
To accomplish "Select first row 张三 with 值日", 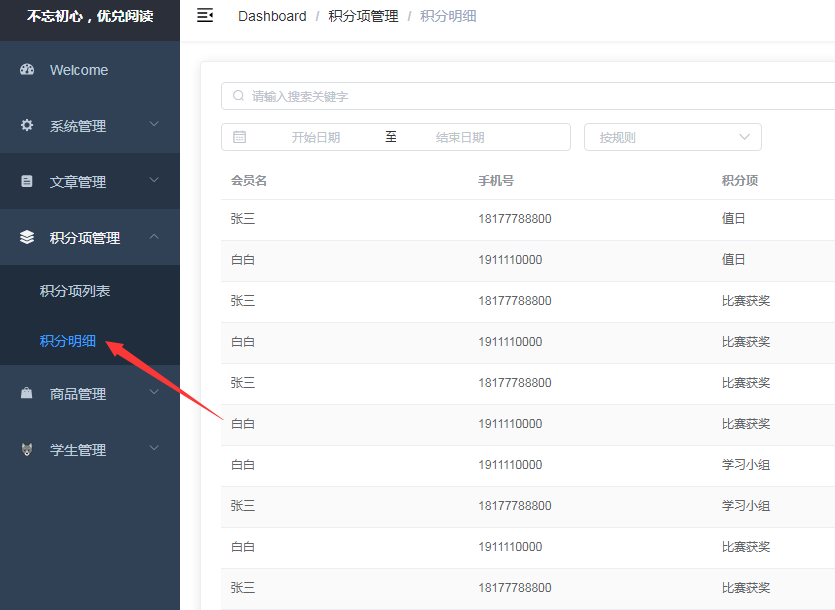I will tap(528, 219).
